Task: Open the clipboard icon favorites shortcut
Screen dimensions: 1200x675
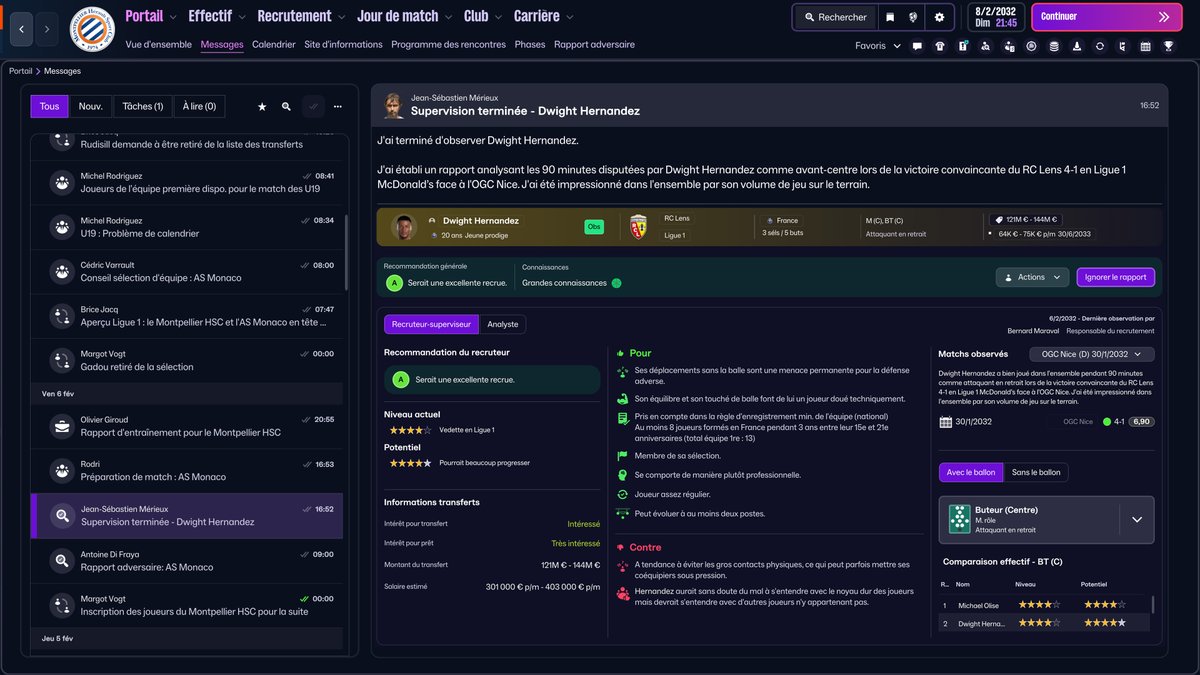Action: (963, 46)
